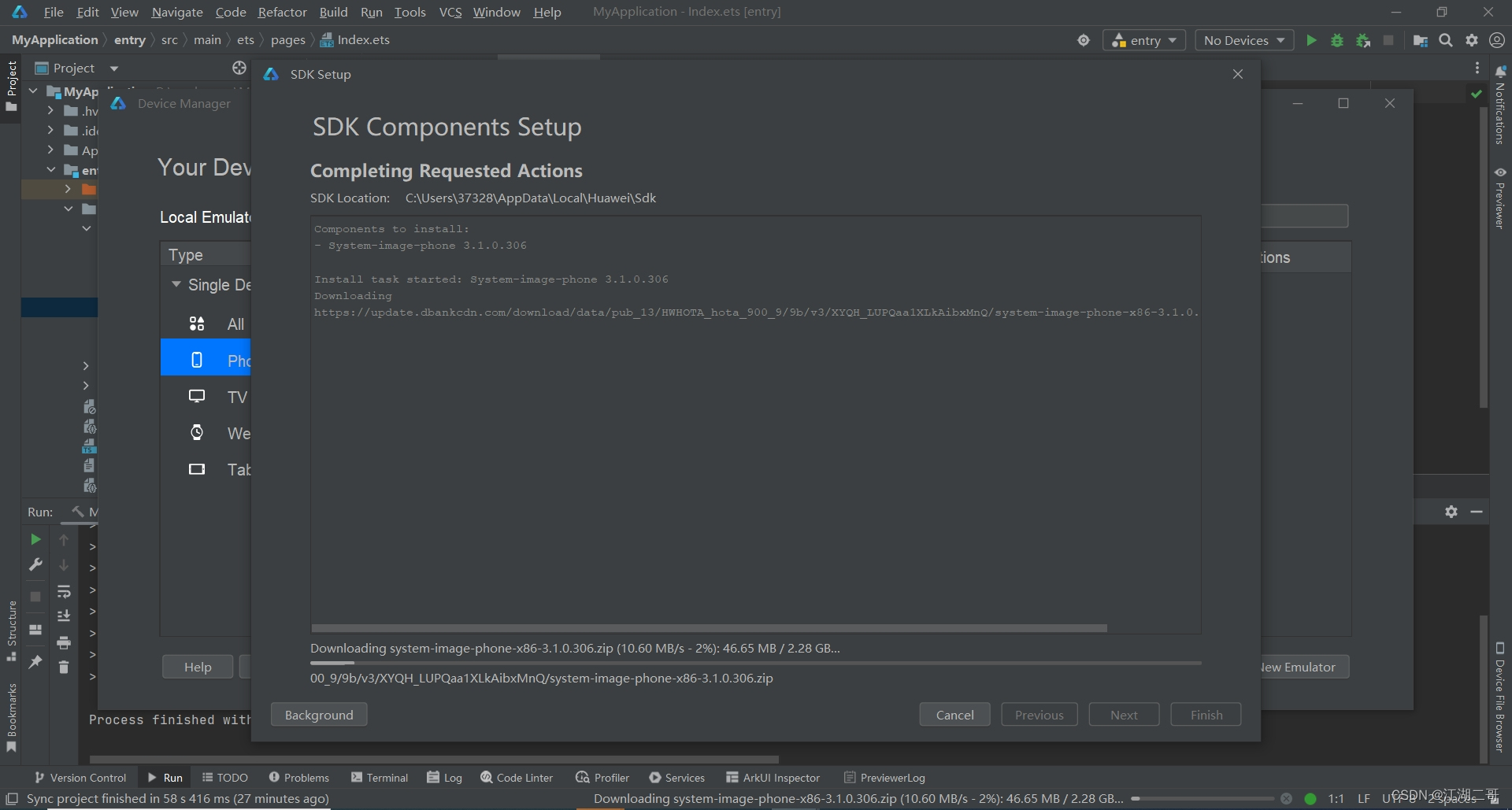This screenshot has height=810, width=1512.
Task: Click the Previous button in SDK Setup
Action: click(1039, 715)
